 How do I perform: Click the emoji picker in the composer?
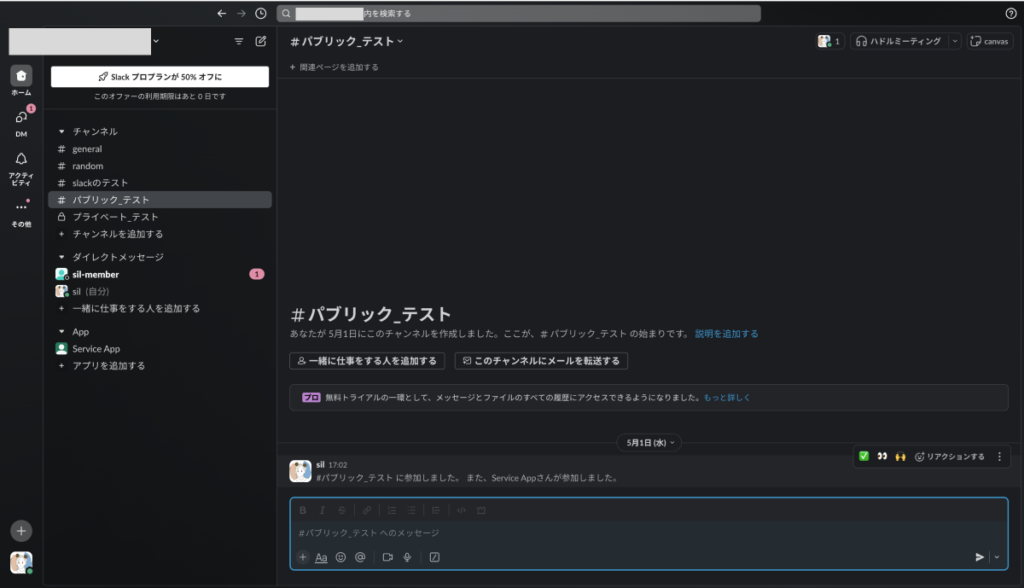pyautogui.click(x=341, y=557)
